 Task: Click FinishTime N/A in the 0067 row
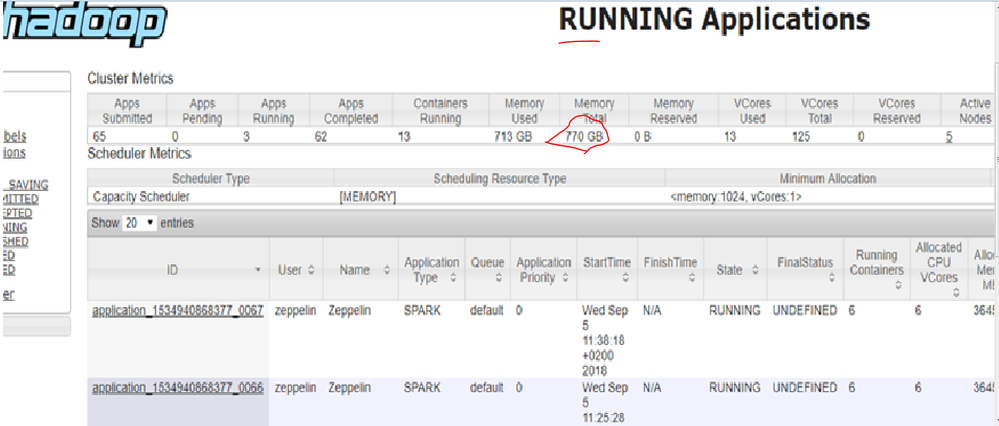click(x=652, y=311)
